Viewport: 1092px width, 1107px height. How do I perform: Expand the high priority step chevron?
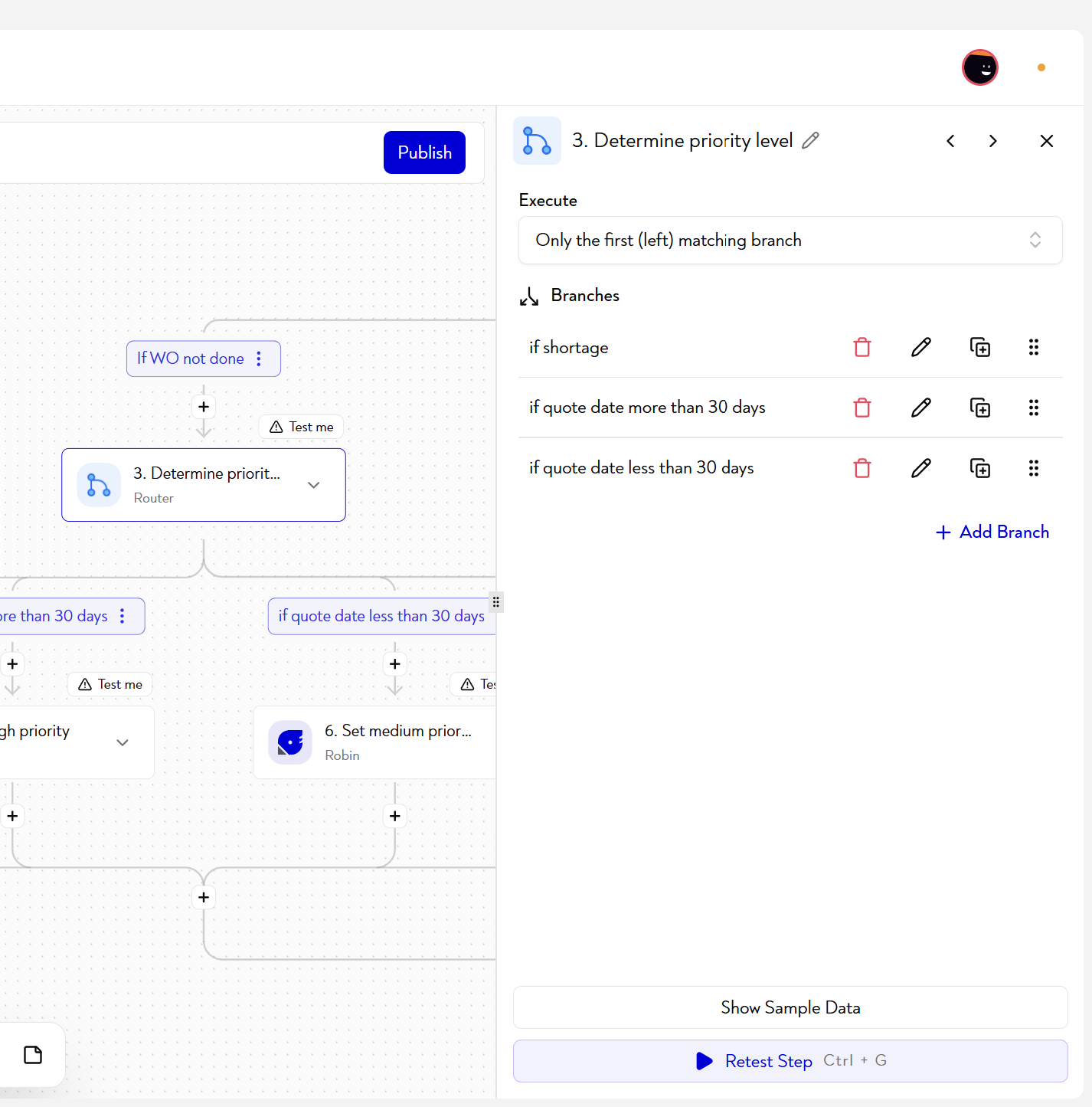123,742
